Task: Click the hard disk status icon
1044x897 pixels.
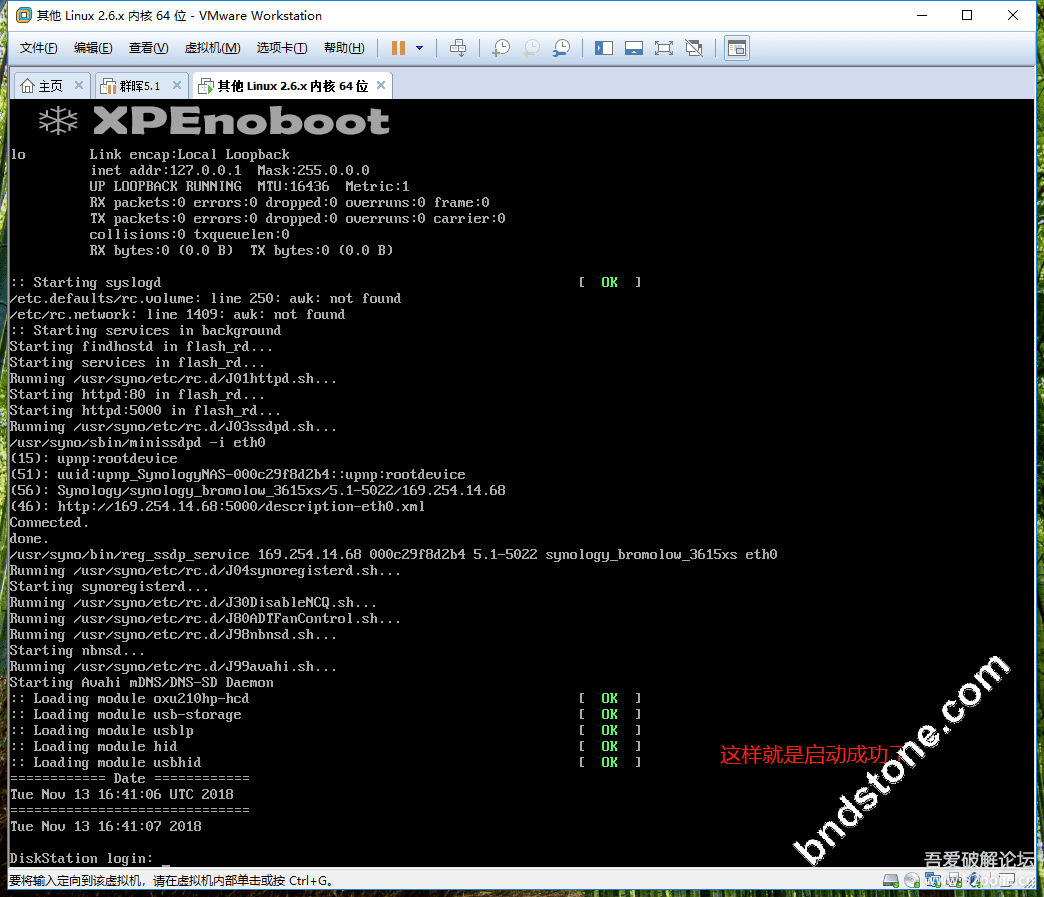Action: click(x=891, y=880)
